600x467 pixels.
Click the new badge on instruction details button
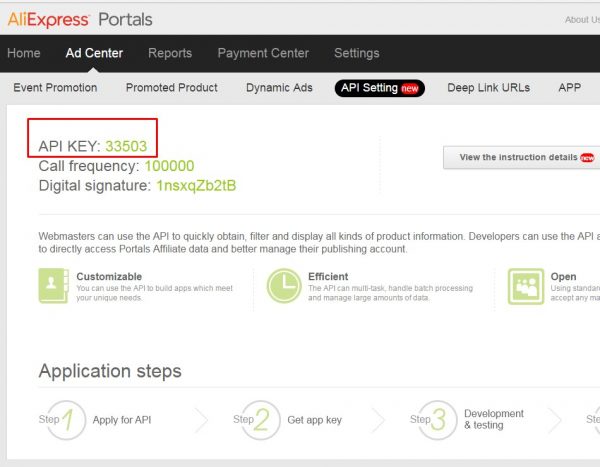(587, 157)
